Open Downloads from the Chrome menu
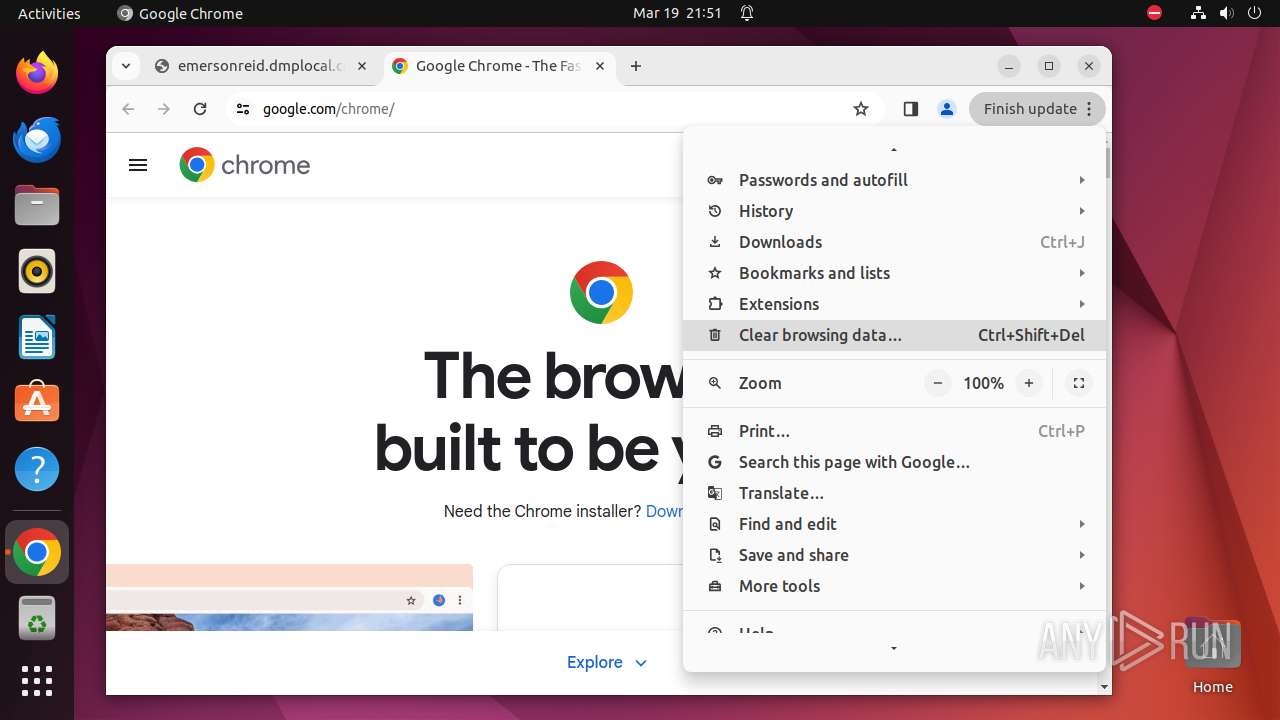 pos(894,242)
